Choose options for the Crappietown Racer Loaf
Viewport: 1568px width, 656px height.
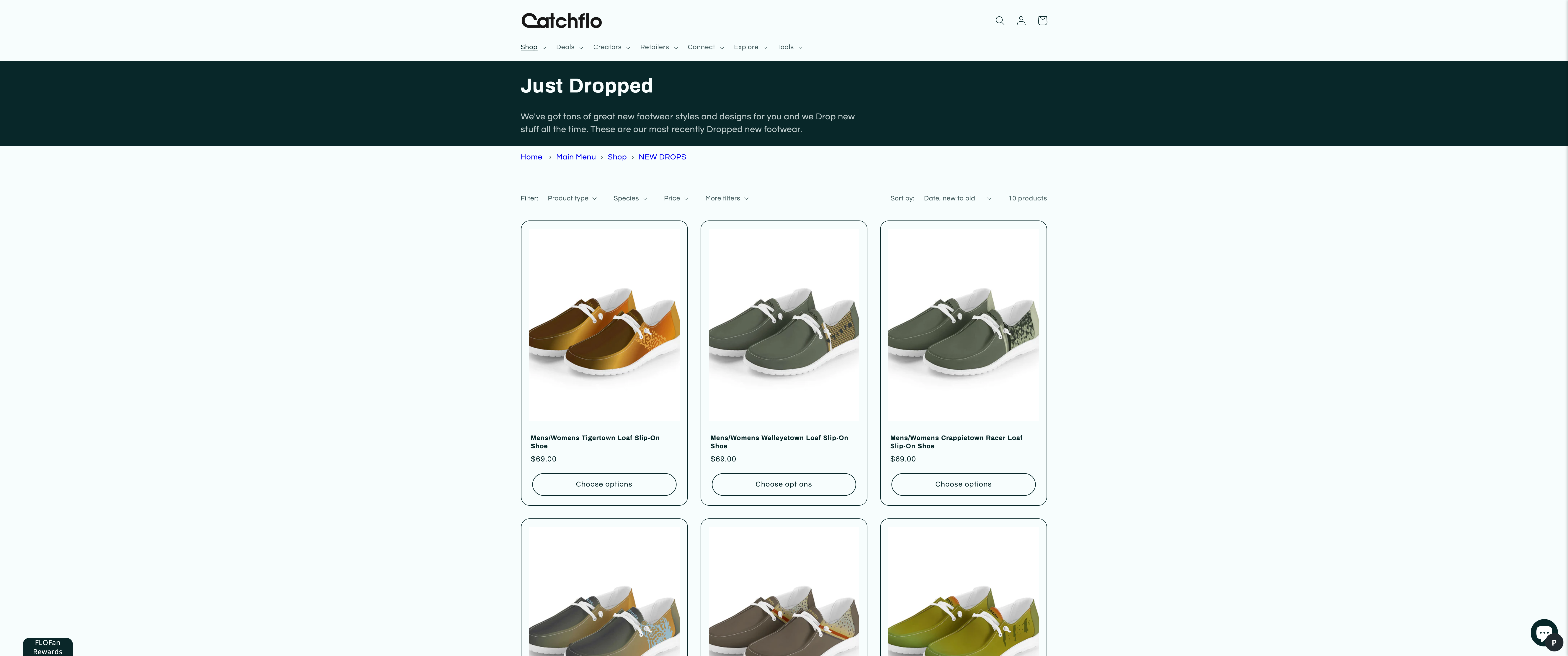tap(963, 484)
